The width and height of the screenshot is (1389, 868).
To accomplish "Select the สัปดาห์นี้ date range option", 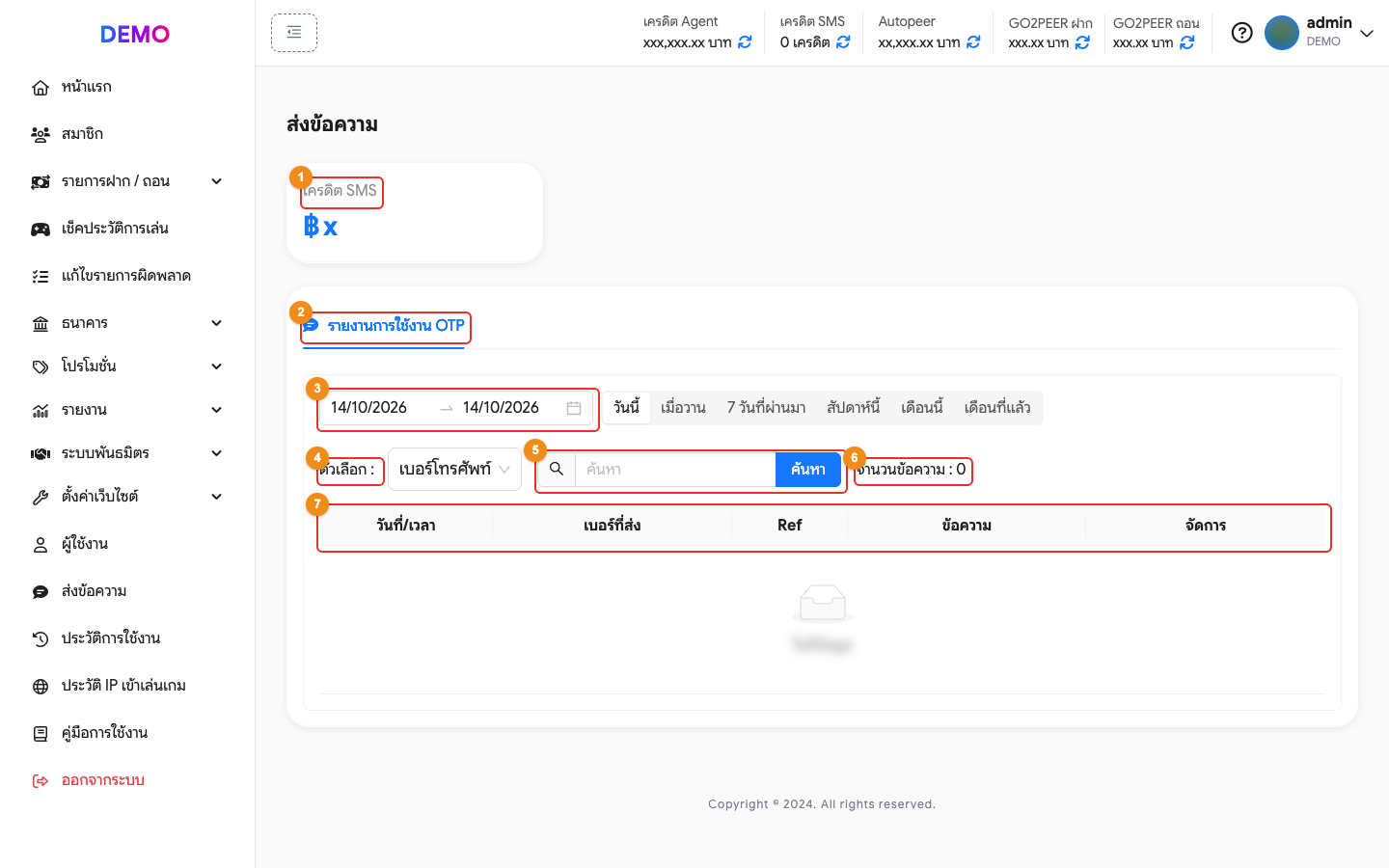I will (x=854, y=408).
